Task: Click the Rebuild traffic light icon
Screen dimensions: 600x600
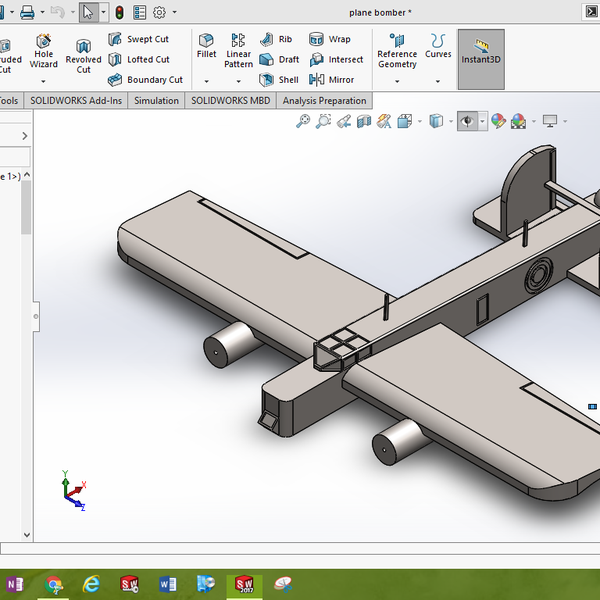Action: tap(120, 13)
